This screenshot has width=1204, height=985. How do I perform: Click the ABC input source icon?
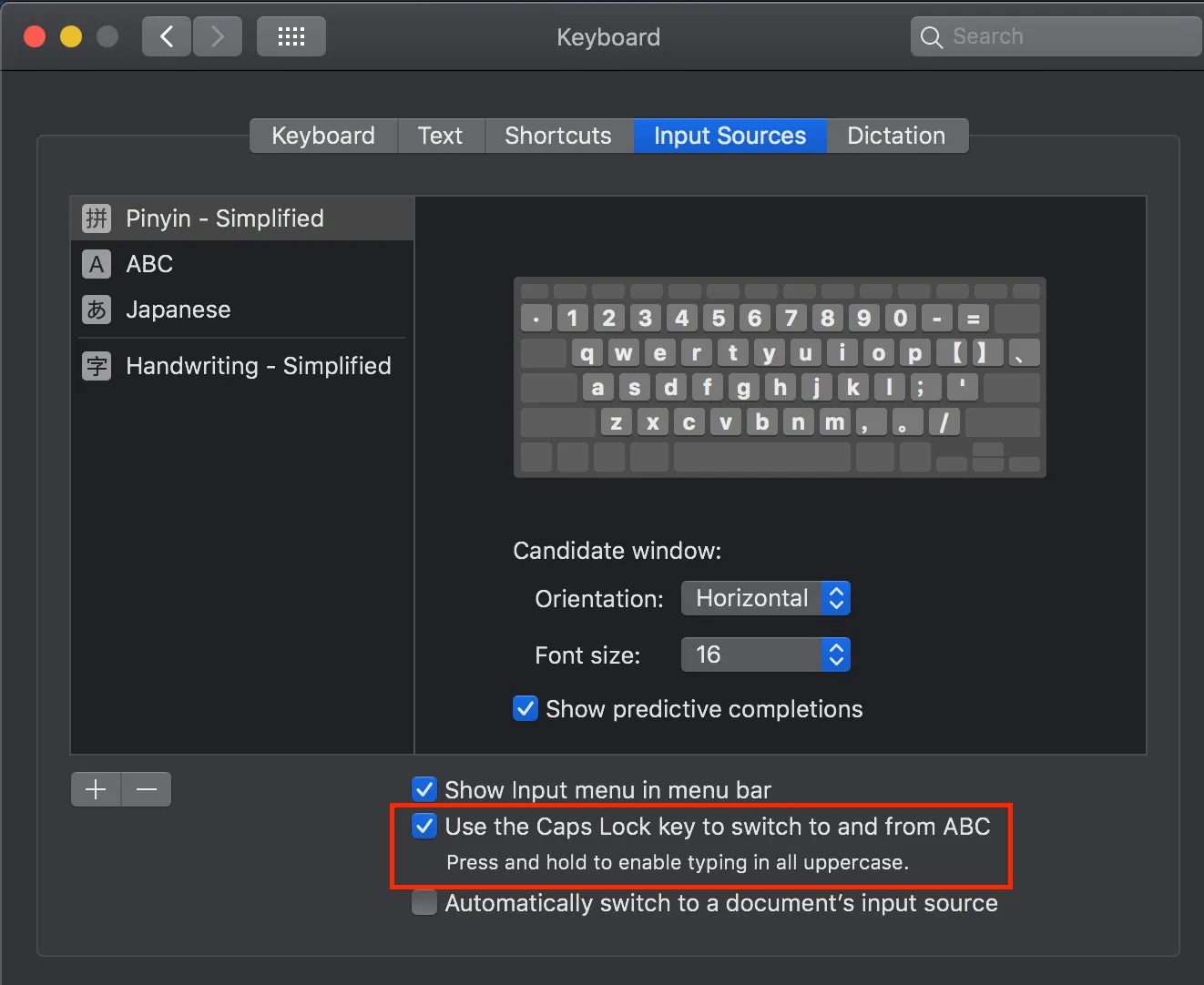pyautogui.click(x=96, y=264)
